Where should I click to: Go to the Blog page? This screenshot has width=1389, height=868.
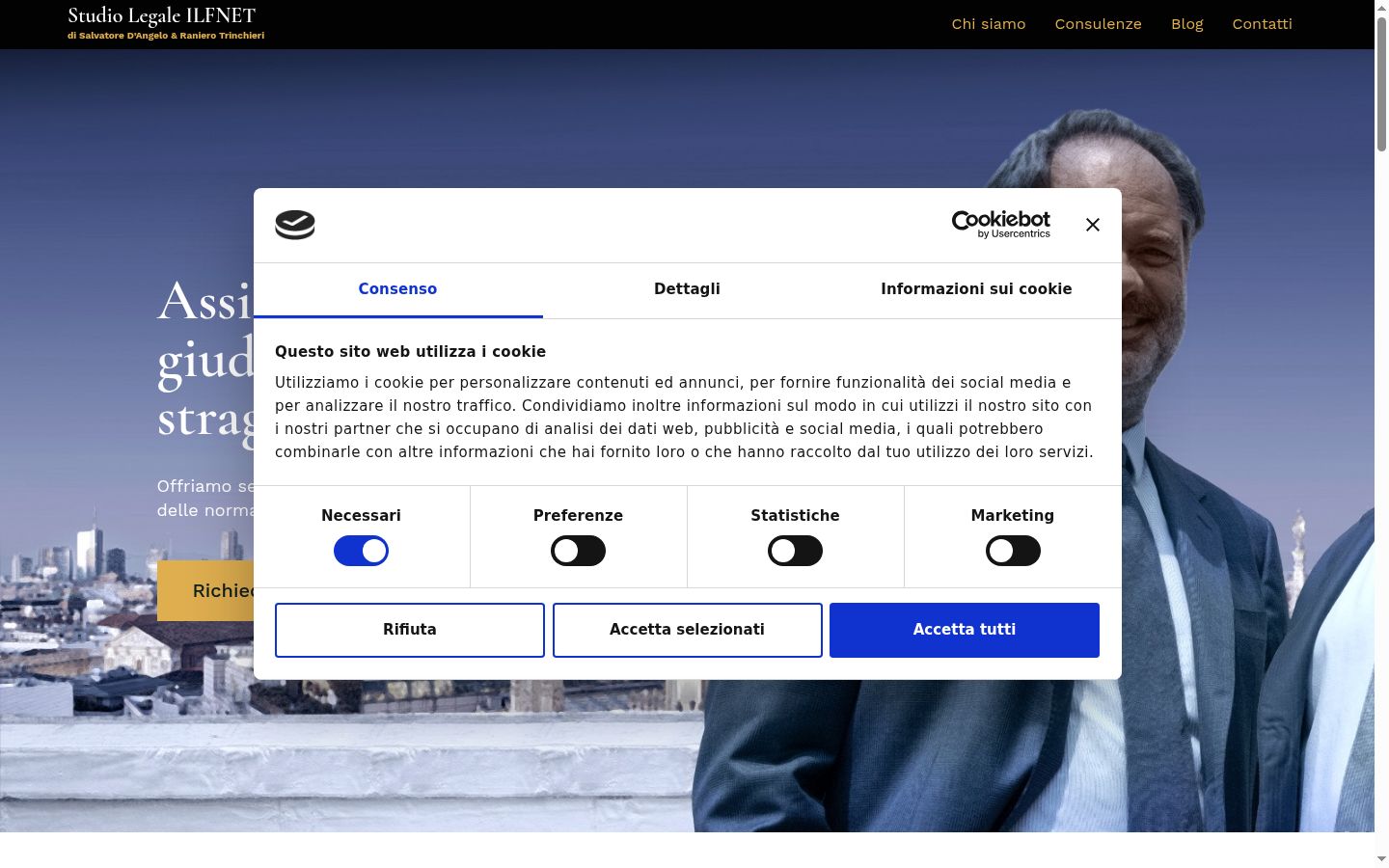(x=1186, y=24)
